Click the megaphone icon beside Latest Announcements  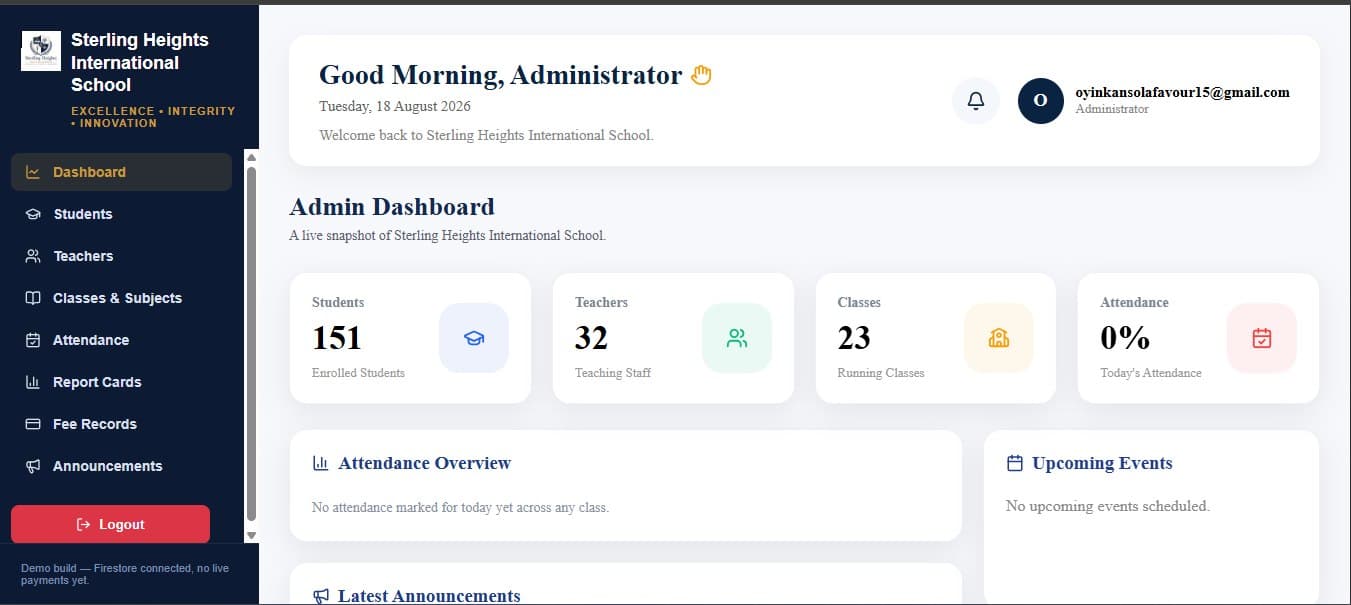click(x=321, y=596)
